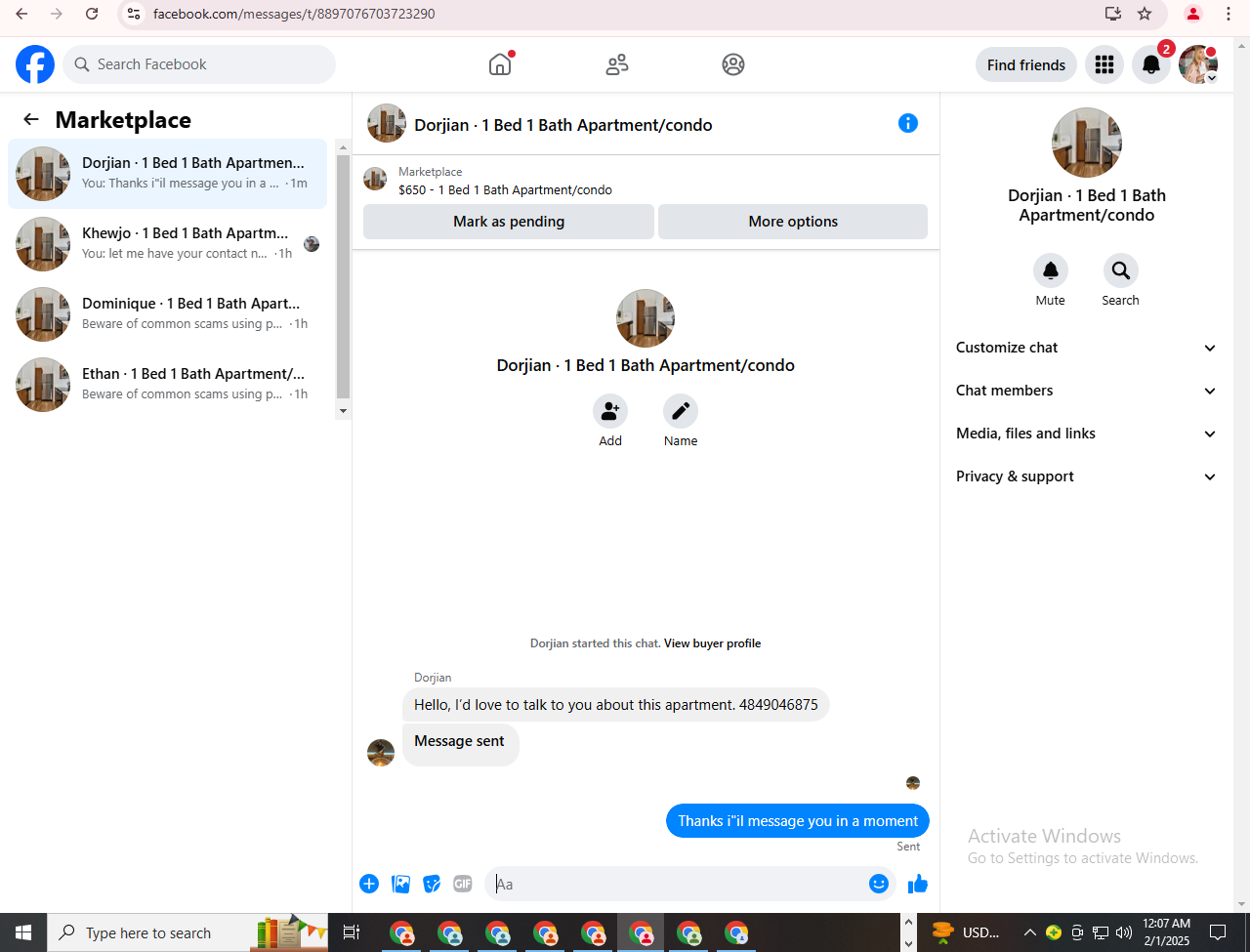Send a thumbs-up like
The height and width of the screenshot is (952, 1250).
coord(918,884)
